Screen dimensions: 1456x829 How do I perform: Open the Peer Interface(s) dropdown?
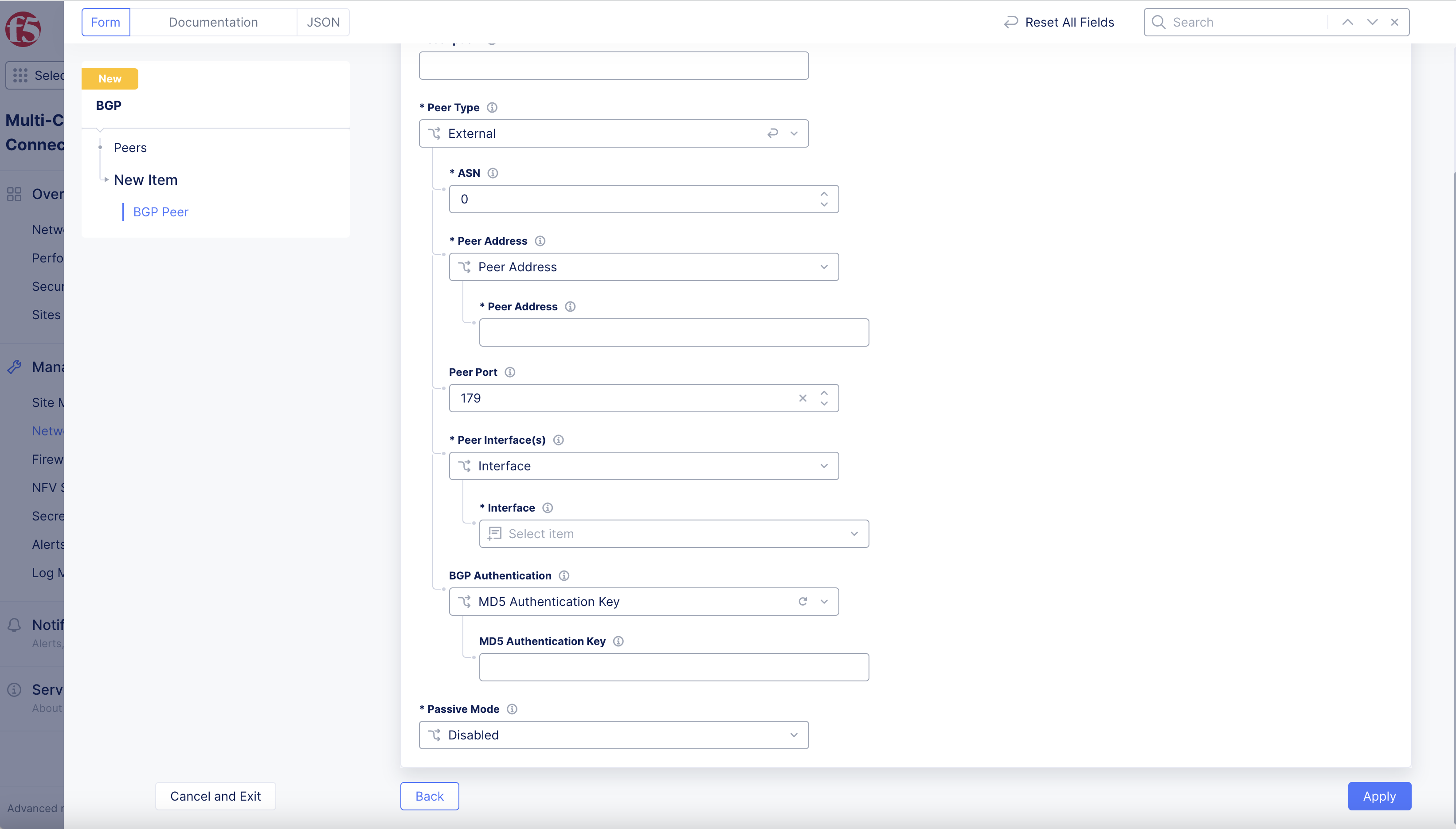click(643, 466)
